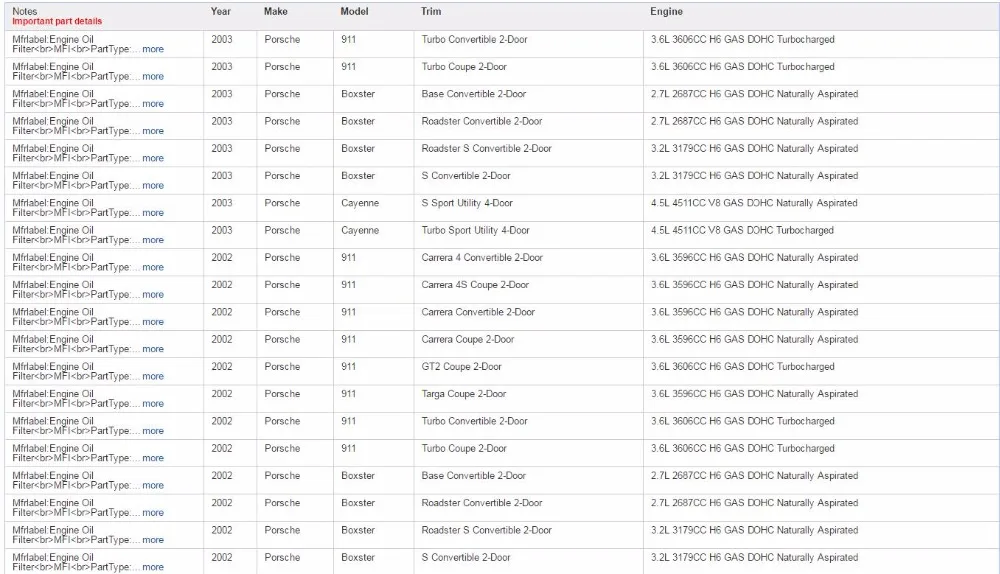Open 'more' link in Cayenne S Sport Utility row
The height and width of the screenshot is (574, 1000).
click(153, 213)
